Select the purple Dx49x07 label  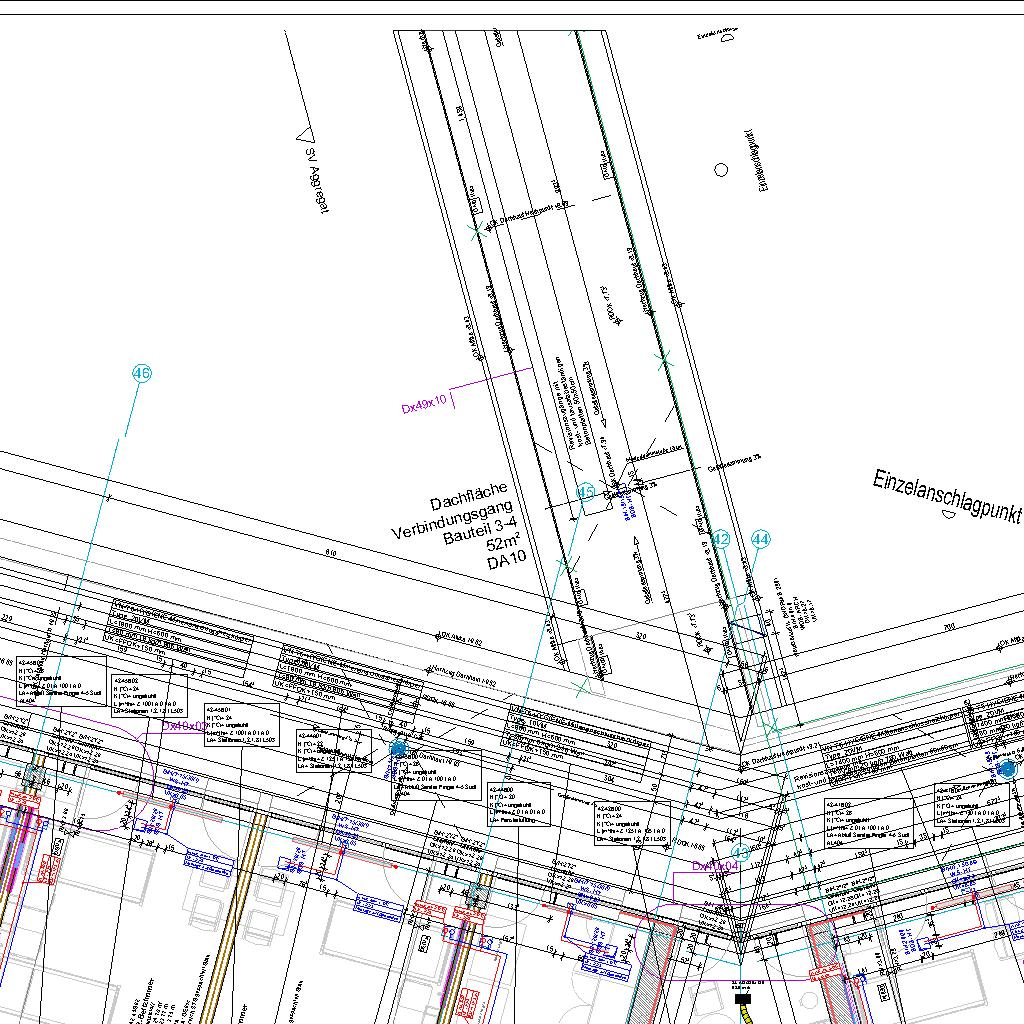(x=184, y=726)
